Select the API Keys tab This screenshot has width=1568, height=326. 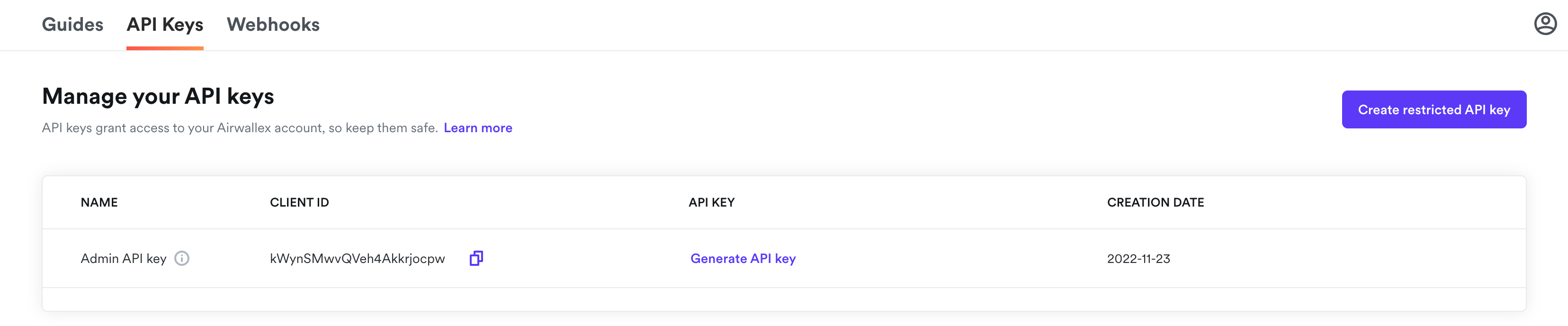point(165,24)
